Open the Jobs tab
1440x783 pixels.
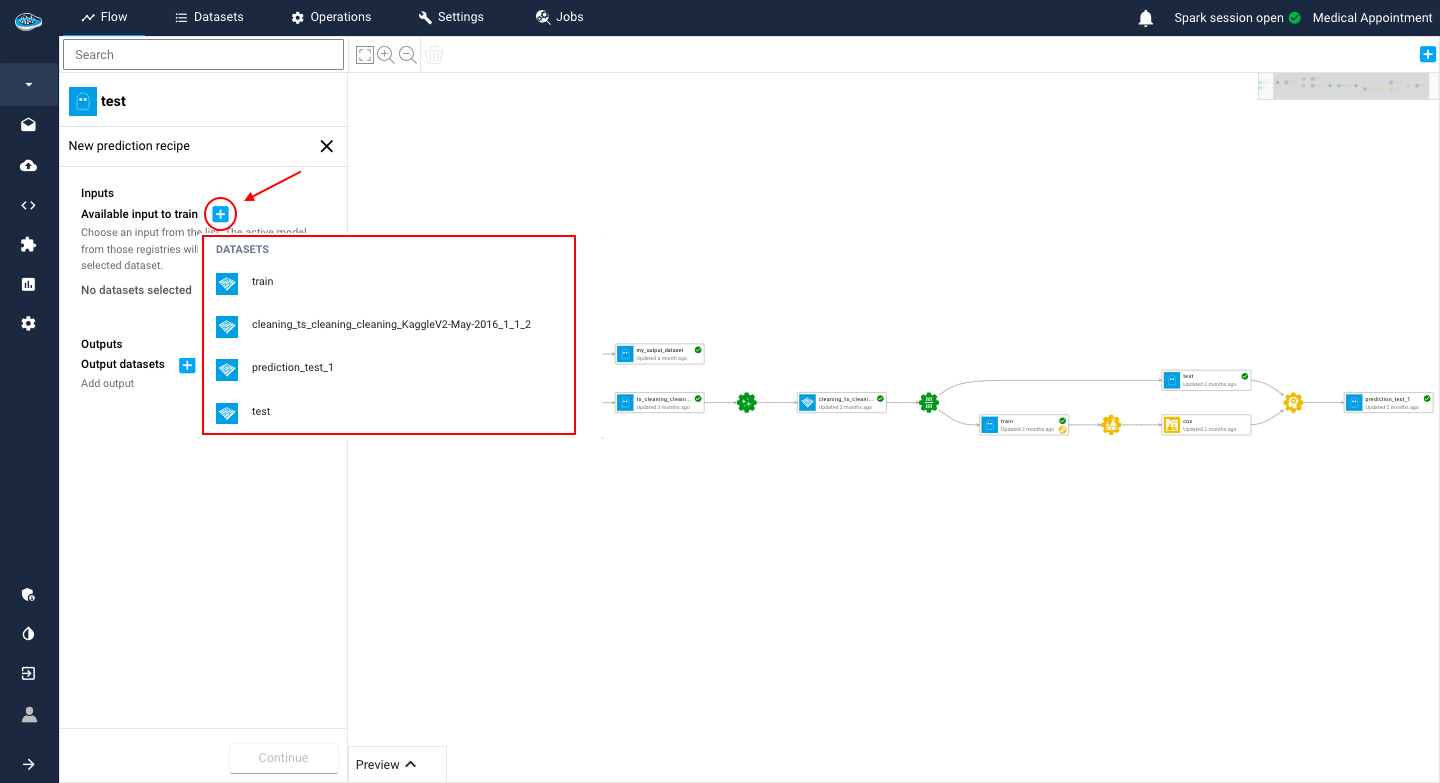coord(559,17)
